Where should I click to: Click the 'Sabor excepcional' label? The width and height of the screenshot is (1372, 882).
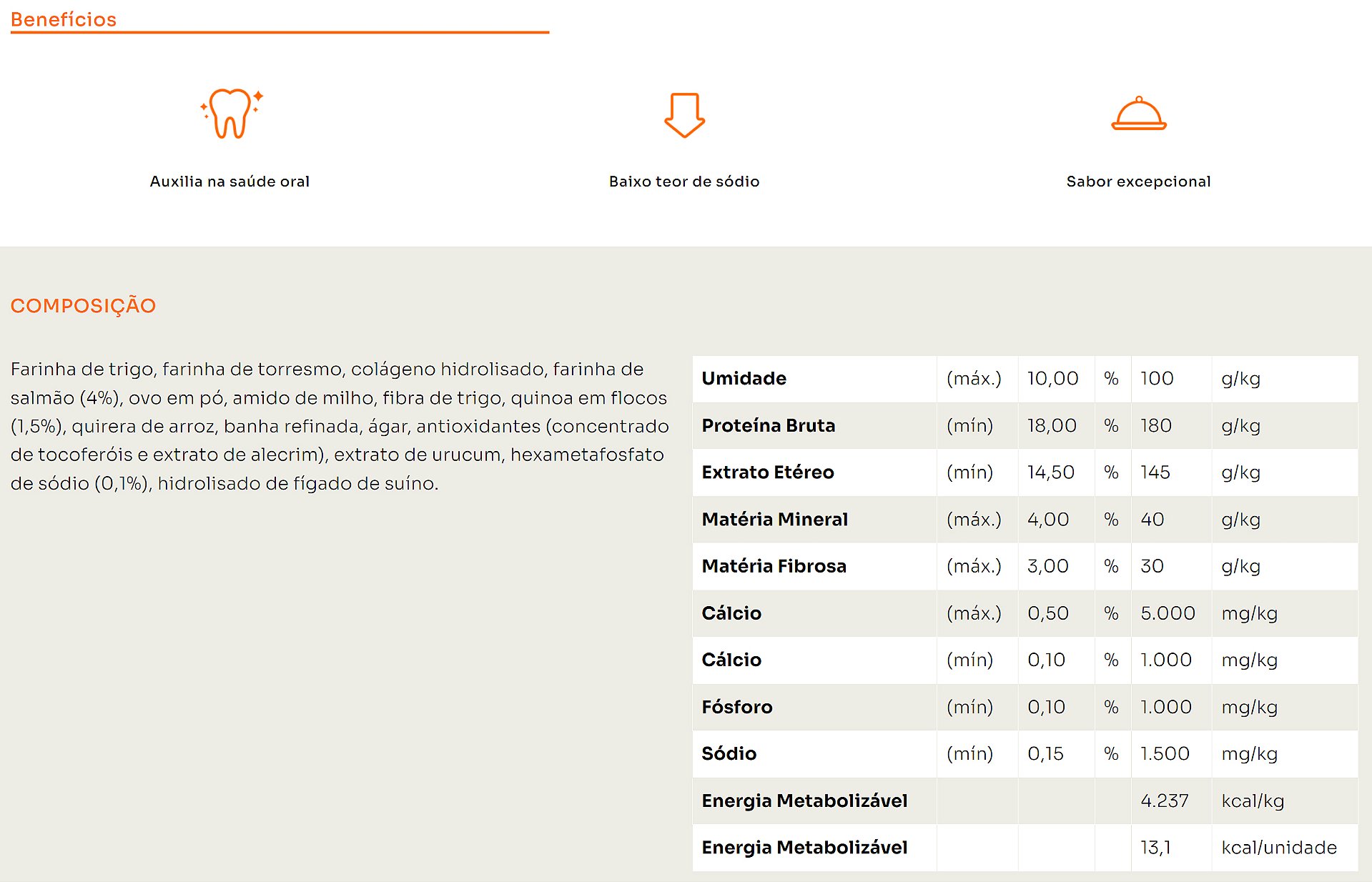(1138, 182)
